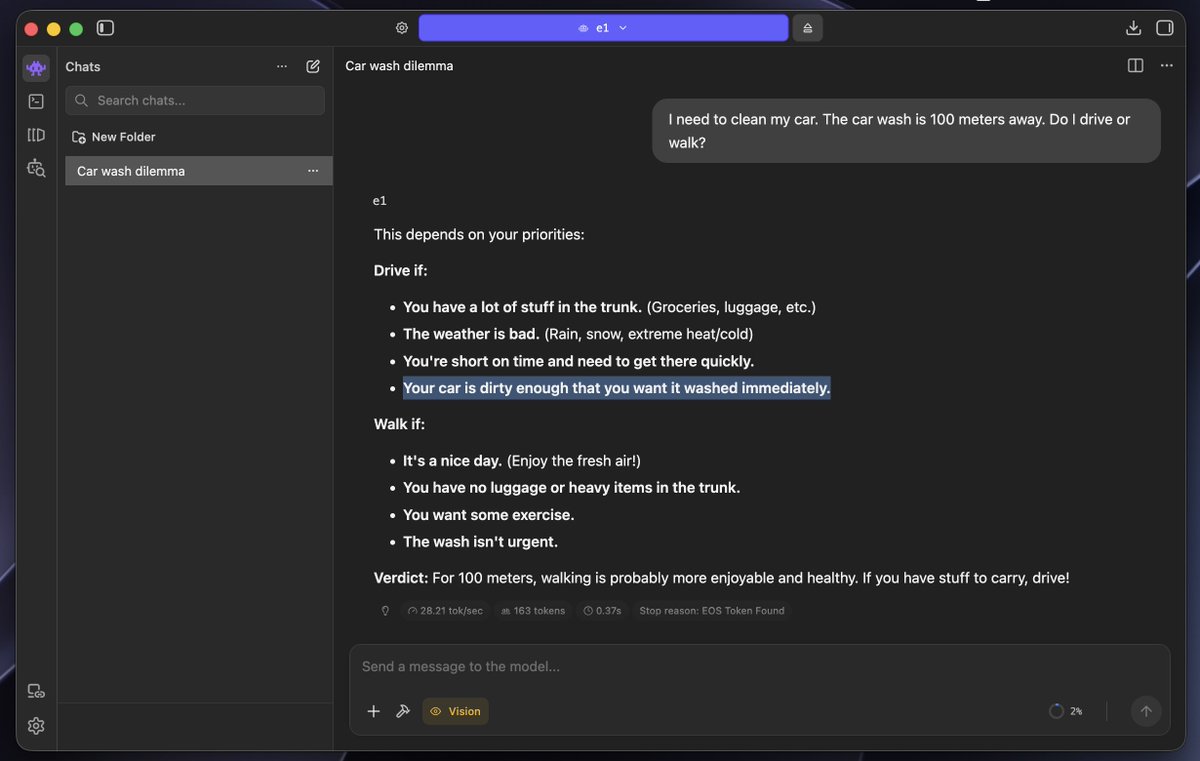Click the 'Drive if:' heading
Viewport: 1200px width, 761px height.
pyautogui.click(x=400, y=271)
